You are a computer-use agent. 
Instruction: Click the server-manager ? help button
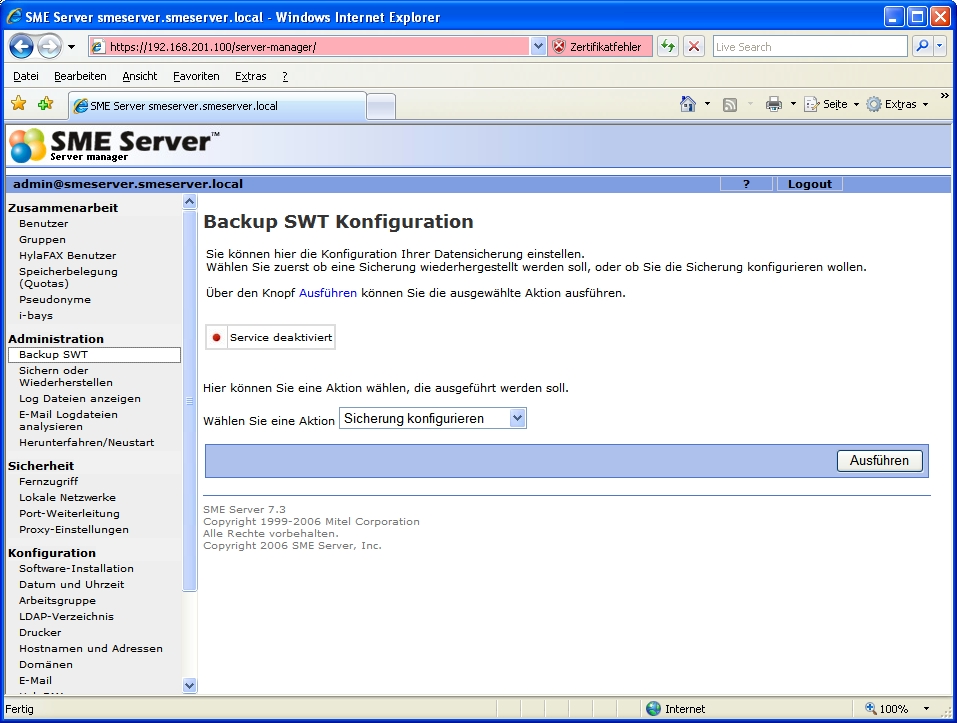coord(746,184)
